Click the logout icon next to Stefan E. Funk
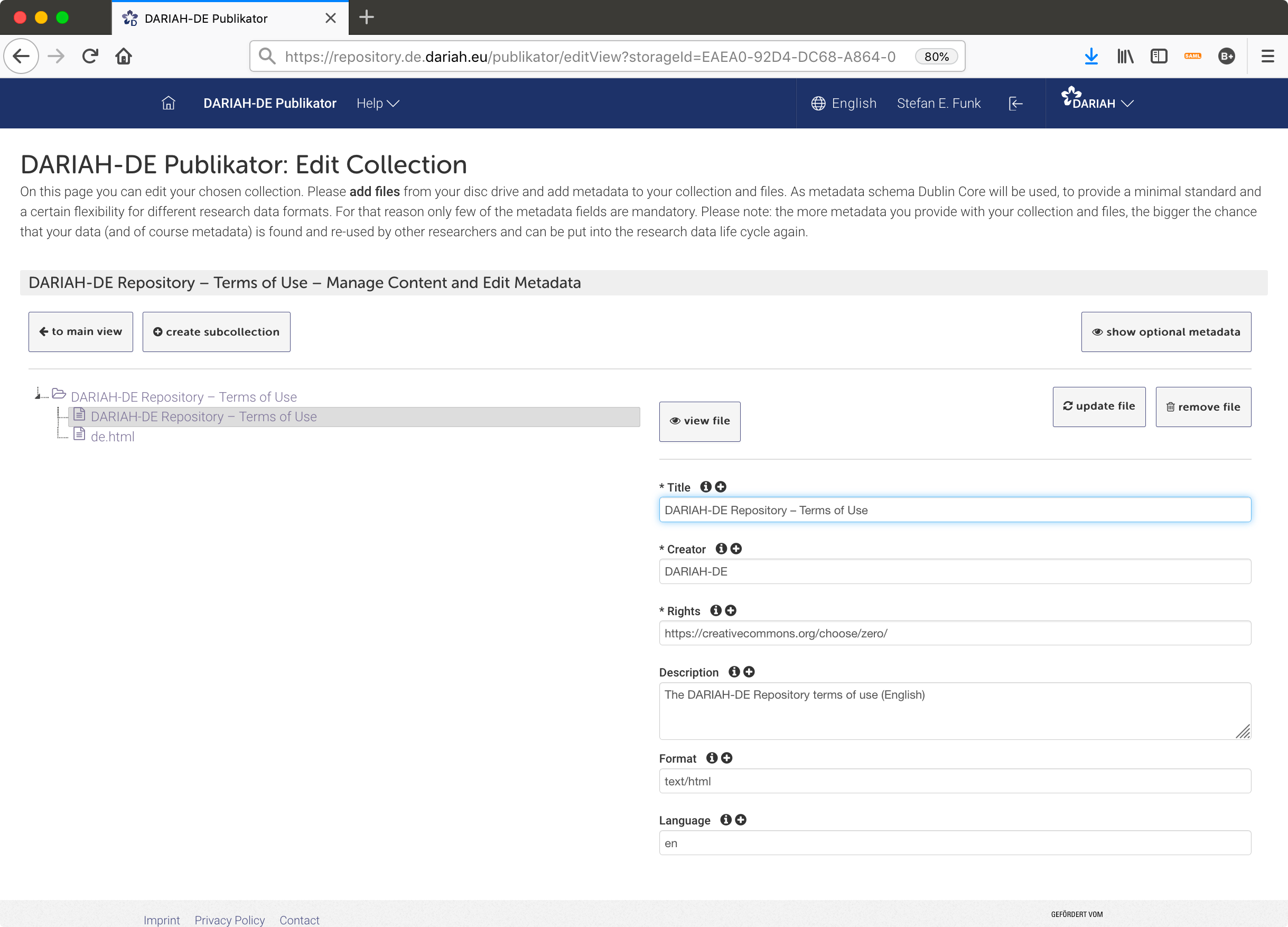 click(x=1015, y=103)
